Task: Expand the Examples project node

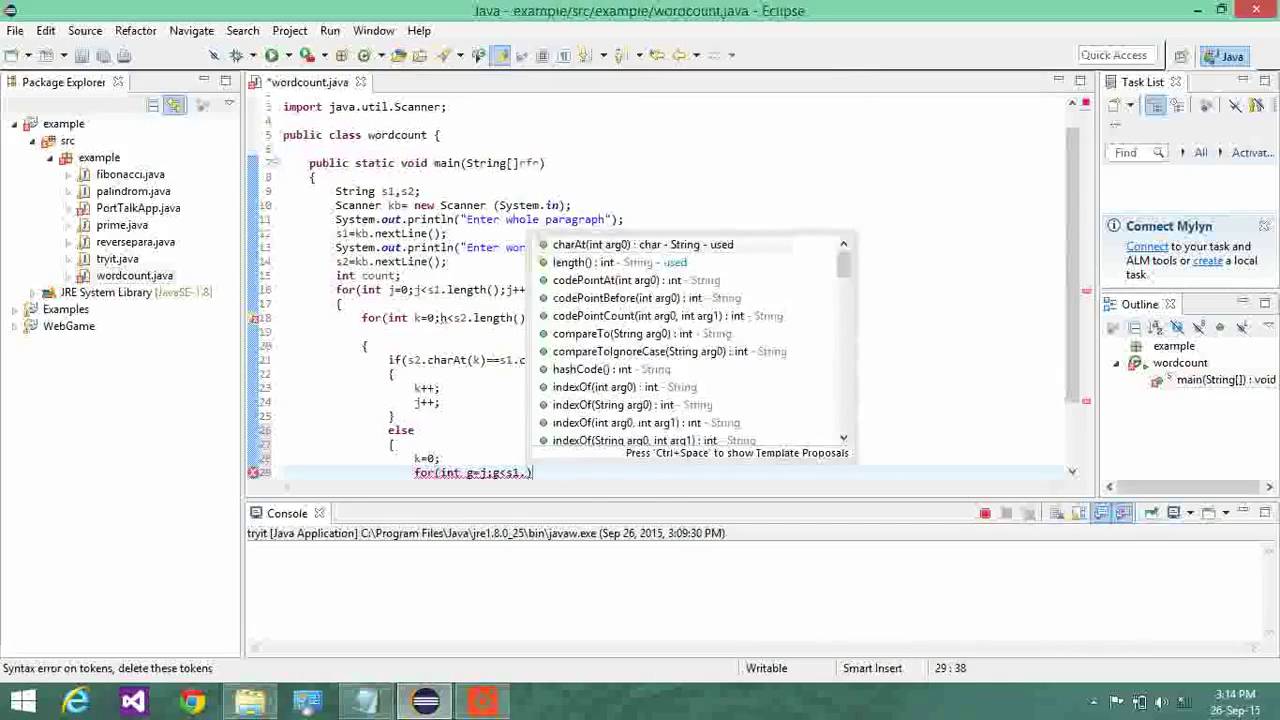Action: point(15,310)
